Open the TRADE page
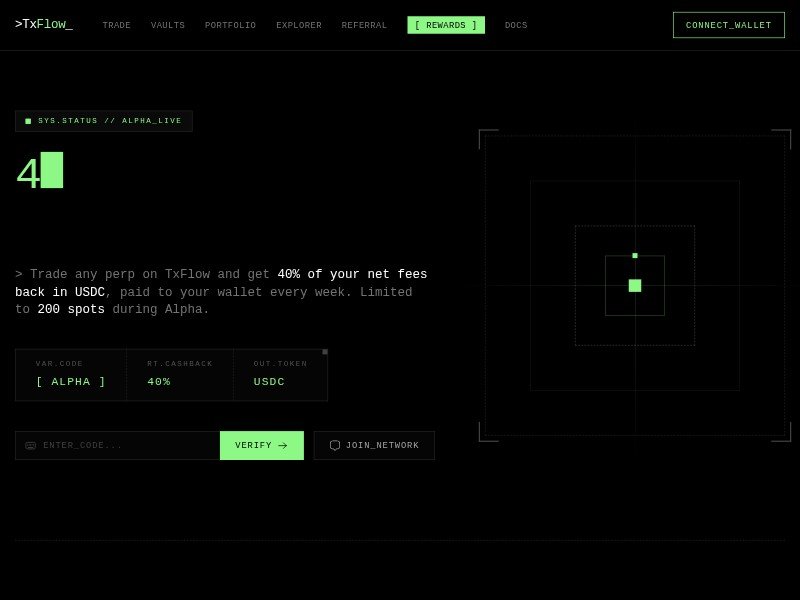The width and height of the screenshot is (800, 600). point(116,25)
